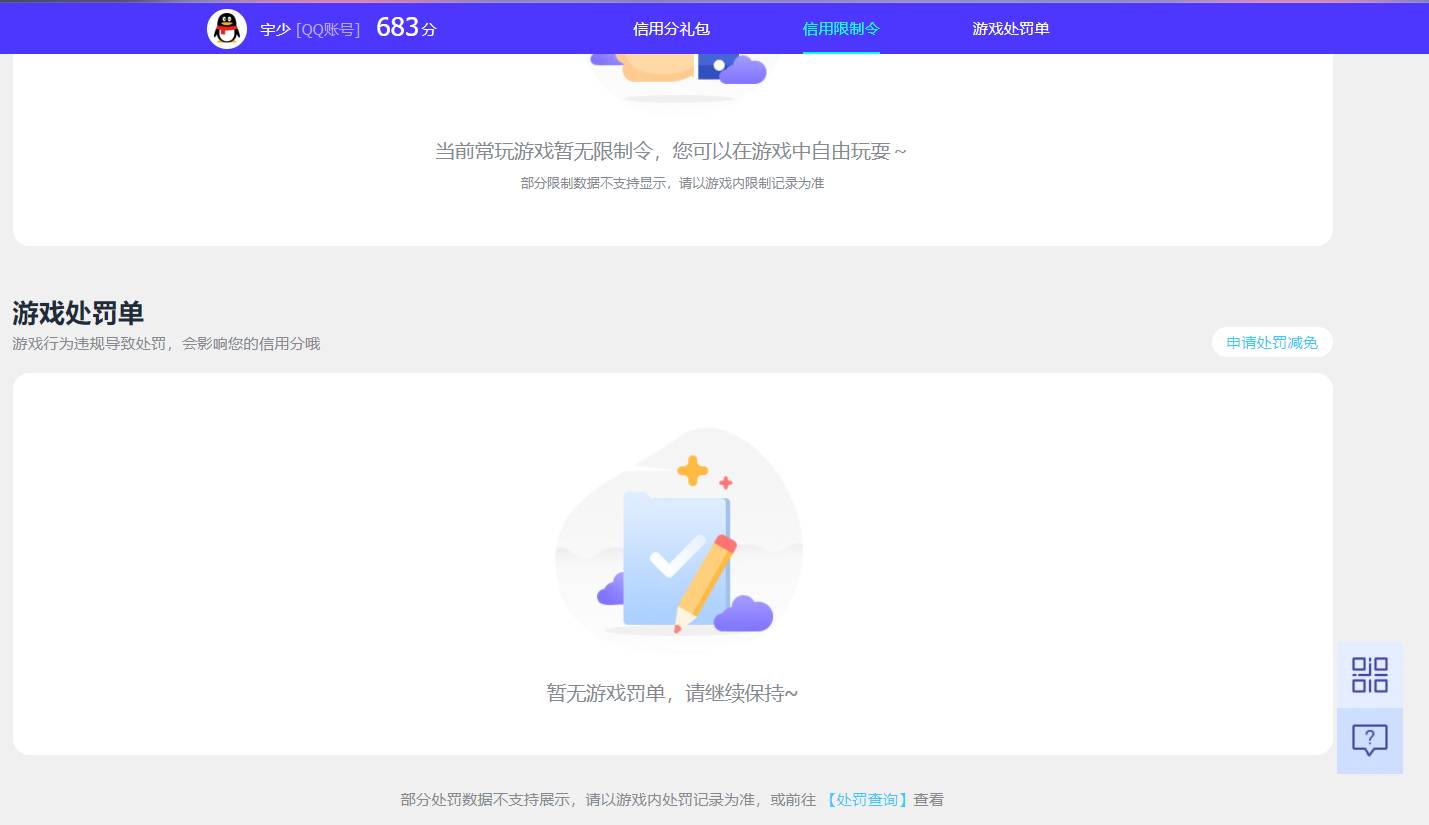The width and height of the screenshot is (1429, 825).
Task: Click the 暂无游戏罚单 empty-state message
Action: click(x=672, y=692)
